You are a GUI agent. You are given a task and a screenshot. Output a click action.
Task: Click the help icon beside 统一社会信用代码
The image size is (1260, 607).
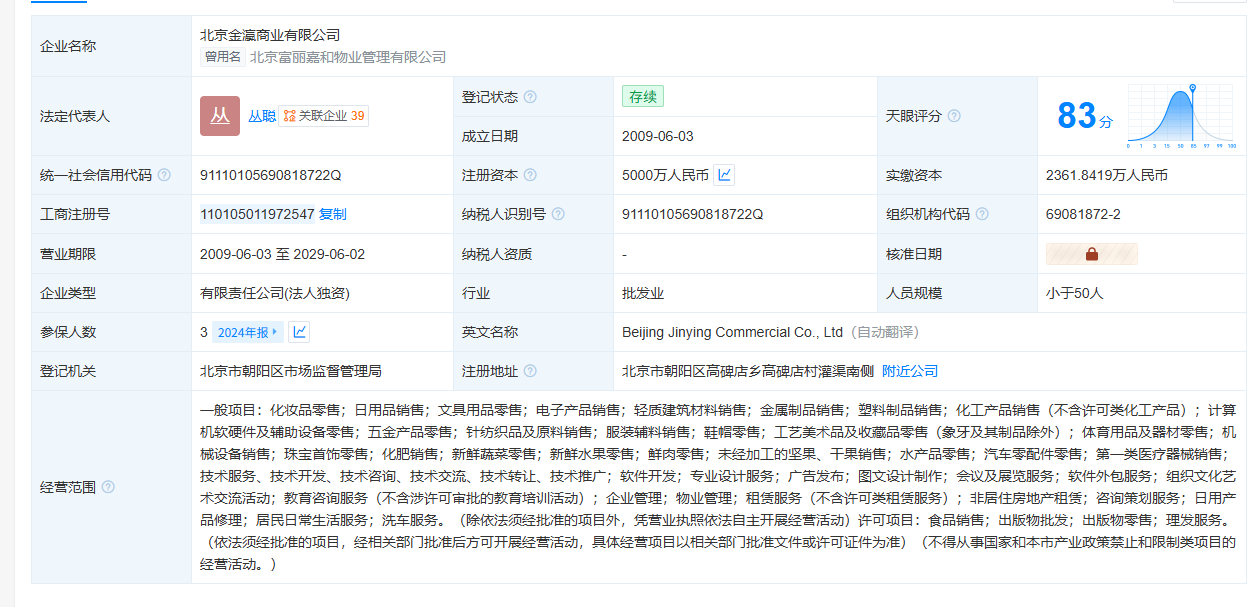[x=164, y=175]
